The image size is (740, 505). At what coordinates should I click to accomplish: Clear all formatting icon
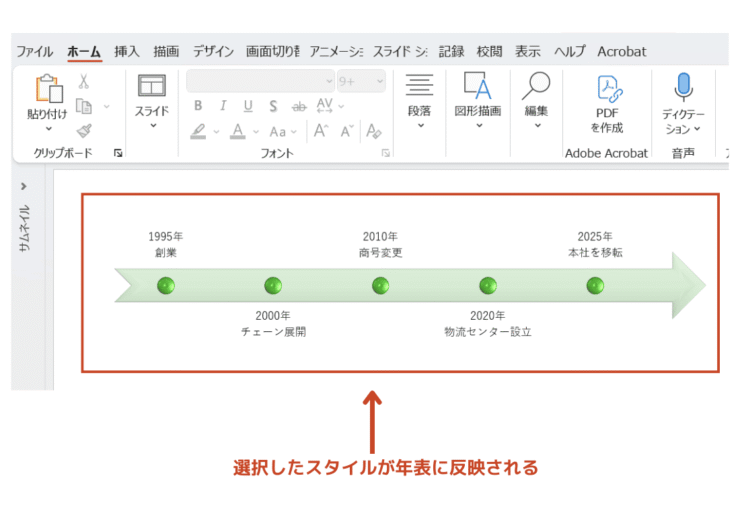point(374,131)
